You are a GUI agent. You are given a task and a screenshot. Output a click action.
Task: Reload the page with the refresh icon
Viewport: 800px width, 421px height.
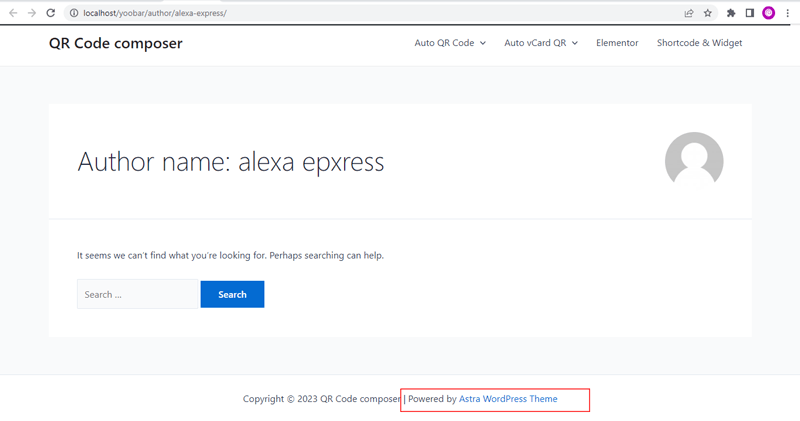coord(52,13)
